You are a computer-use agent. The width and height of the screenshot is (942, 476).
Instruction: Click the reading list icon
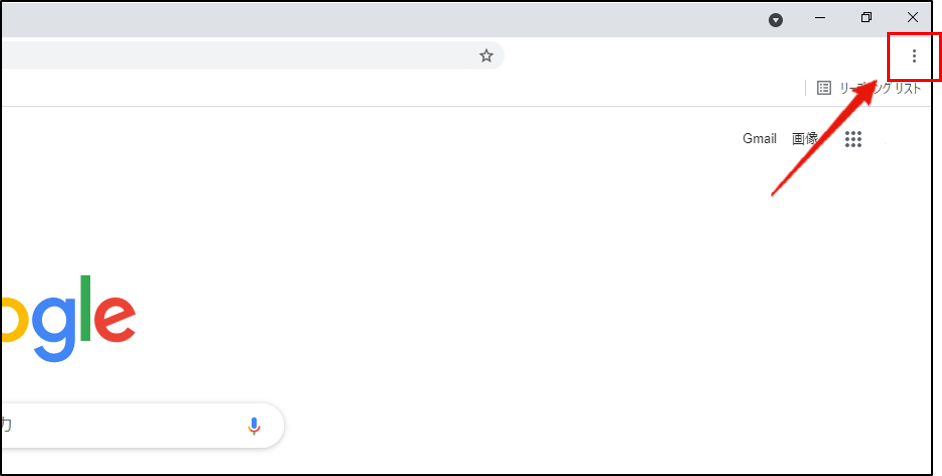(824, 88)
